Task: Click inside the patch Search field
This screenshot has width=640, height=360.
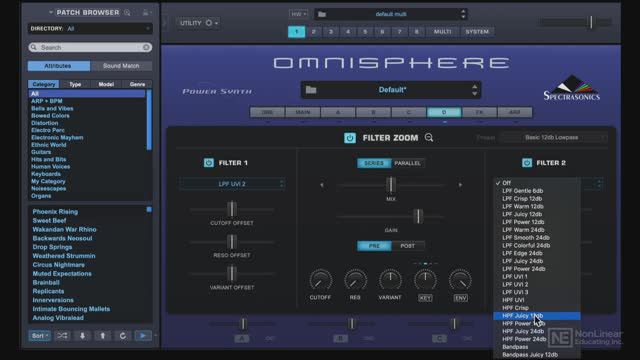Action: coord(90,47)
